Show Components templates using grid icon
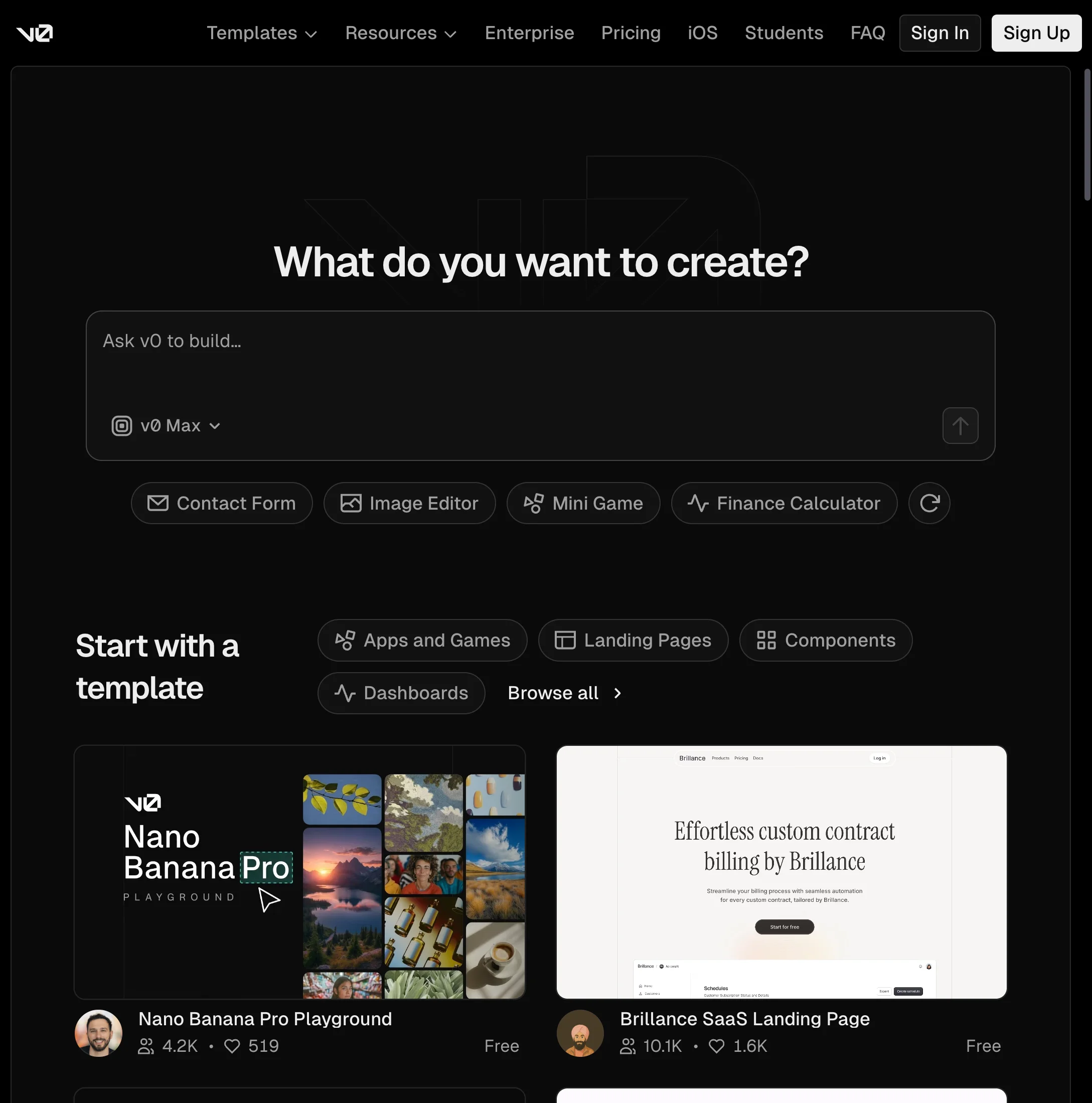The height and width of the screenshot is (1103, 1092). point(826,640)
